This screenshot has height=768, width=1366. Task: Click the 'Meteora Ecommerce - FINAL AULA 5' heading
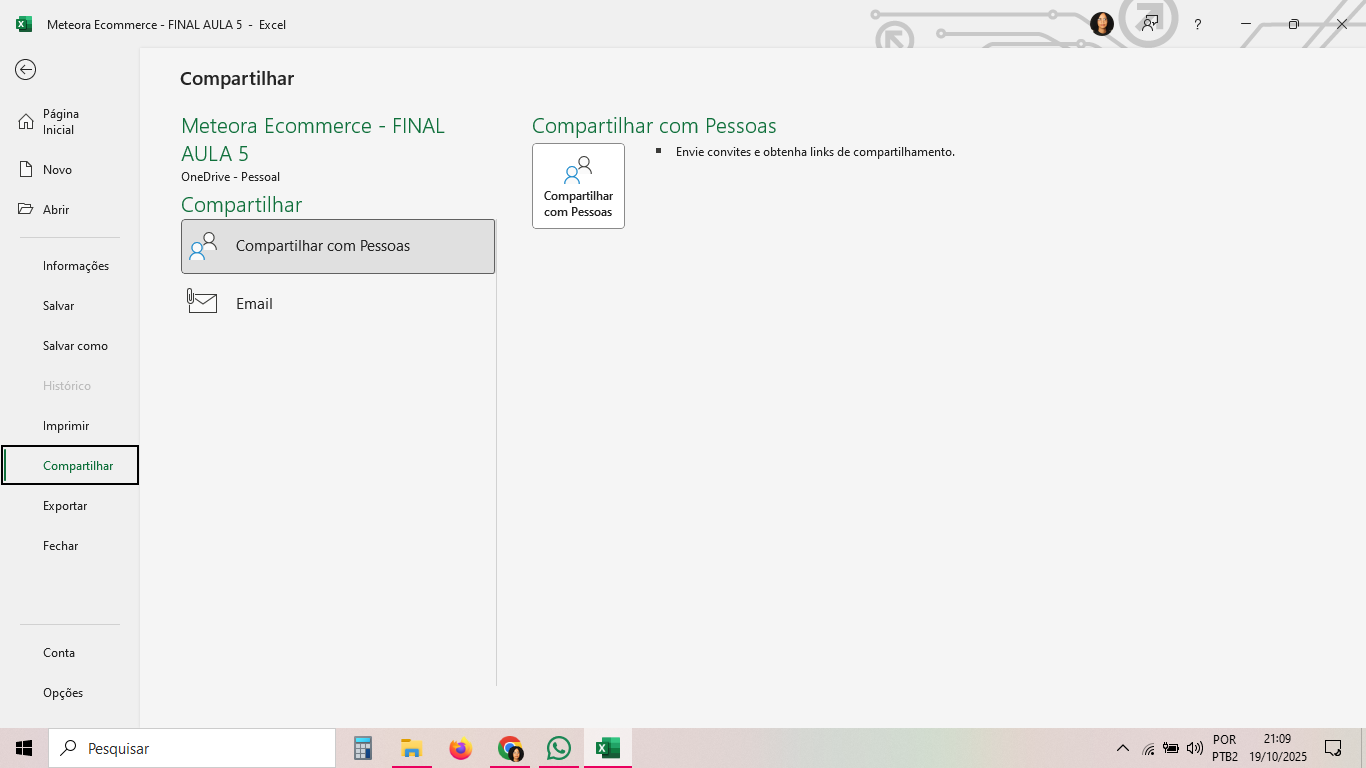313,140
